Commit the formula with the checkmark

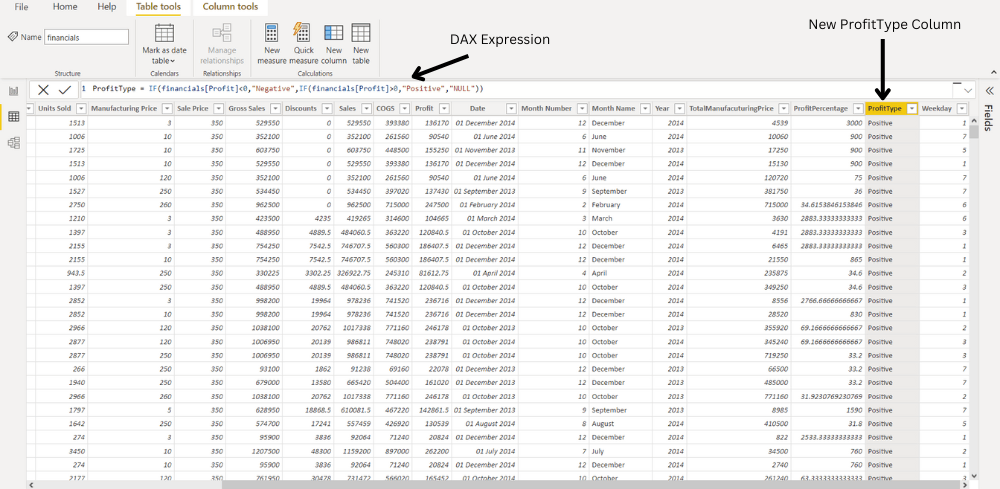(x=65, y=89)
